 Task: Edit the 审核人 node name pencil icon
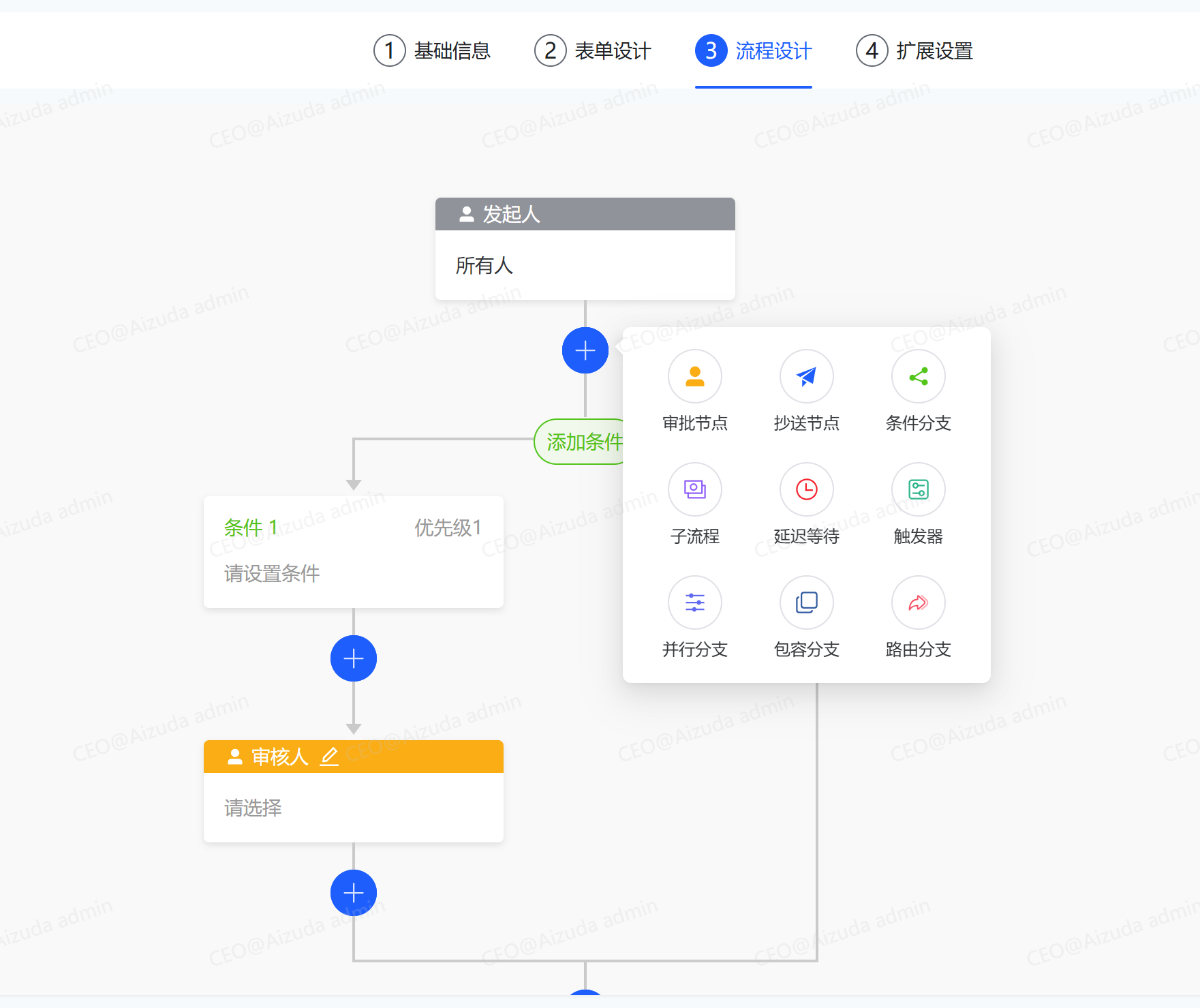pos(329,757)
